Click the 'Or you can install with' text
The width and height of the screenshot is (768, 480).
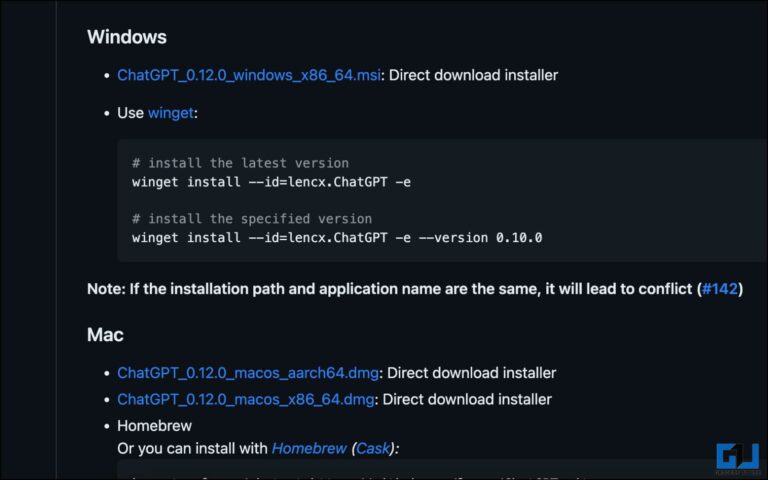tap(192, 449)
